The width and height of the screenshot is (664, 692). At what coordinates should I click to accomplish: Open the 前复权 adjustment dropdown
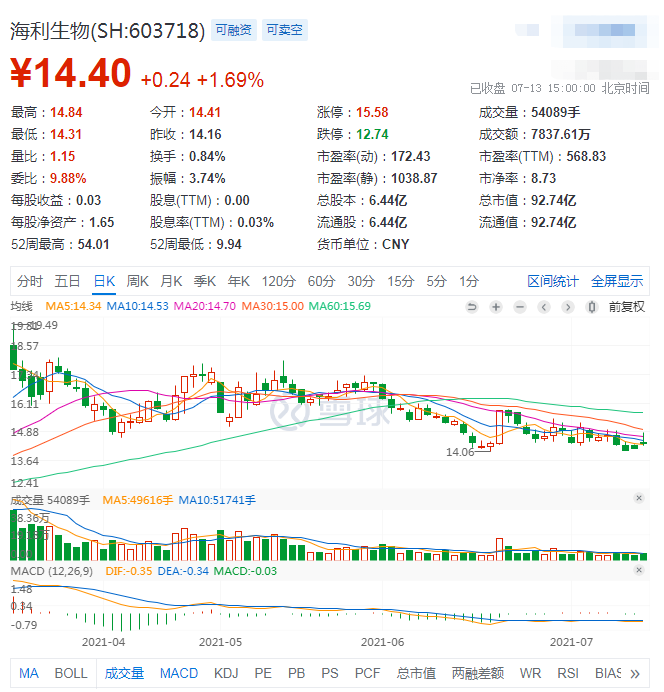point(626,307)
